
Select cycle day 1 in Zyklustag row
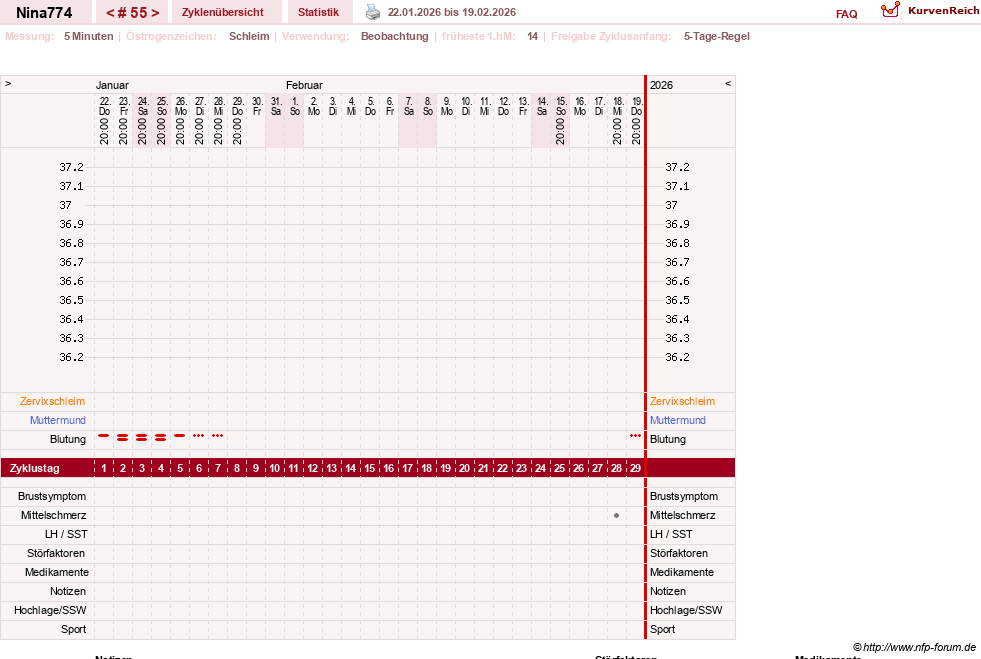(x=104, y=467)
